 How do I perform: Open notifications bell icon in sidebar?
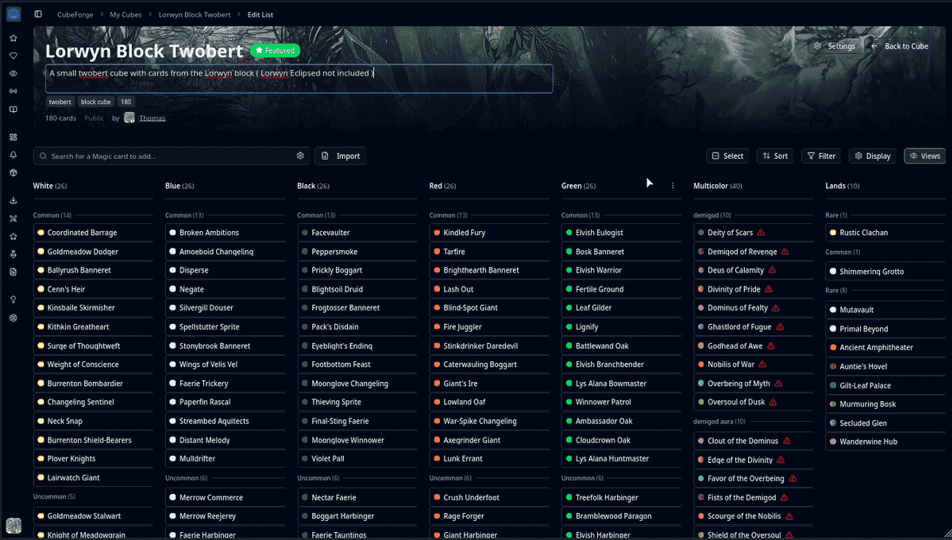(13, 155)
